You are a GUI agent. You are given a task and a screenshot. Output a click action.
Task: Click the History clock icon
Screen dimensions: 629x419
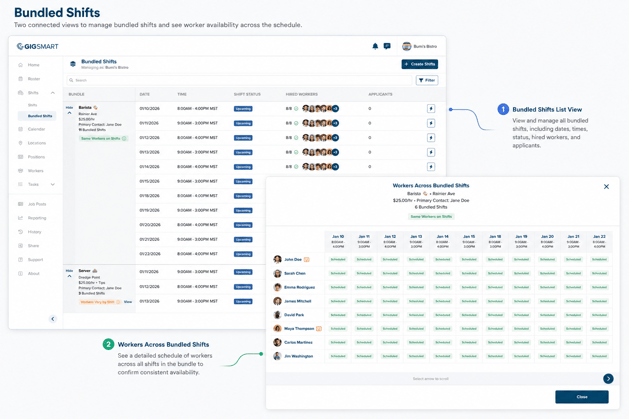click(x=20, y=232)
